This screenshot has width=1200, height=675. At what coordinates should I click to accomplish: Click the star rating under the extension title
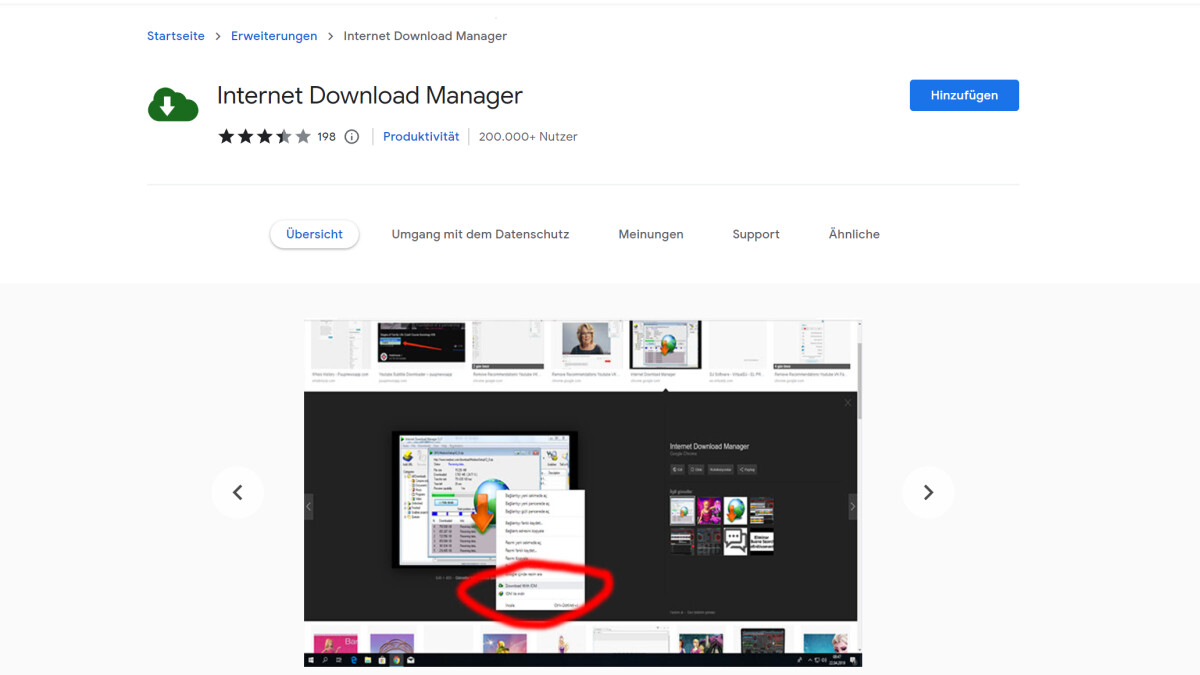pyautogui.click(x=264, y=137)
